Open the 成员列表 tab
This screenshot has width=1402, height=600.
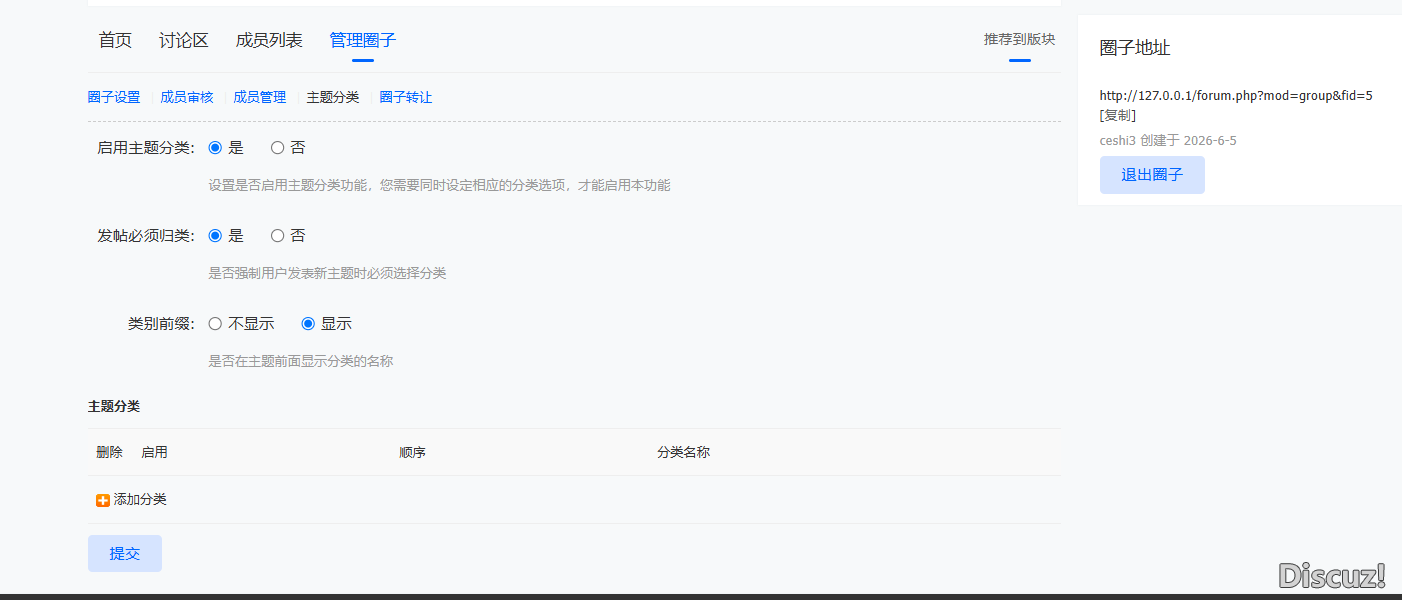[x=269, y=41]
